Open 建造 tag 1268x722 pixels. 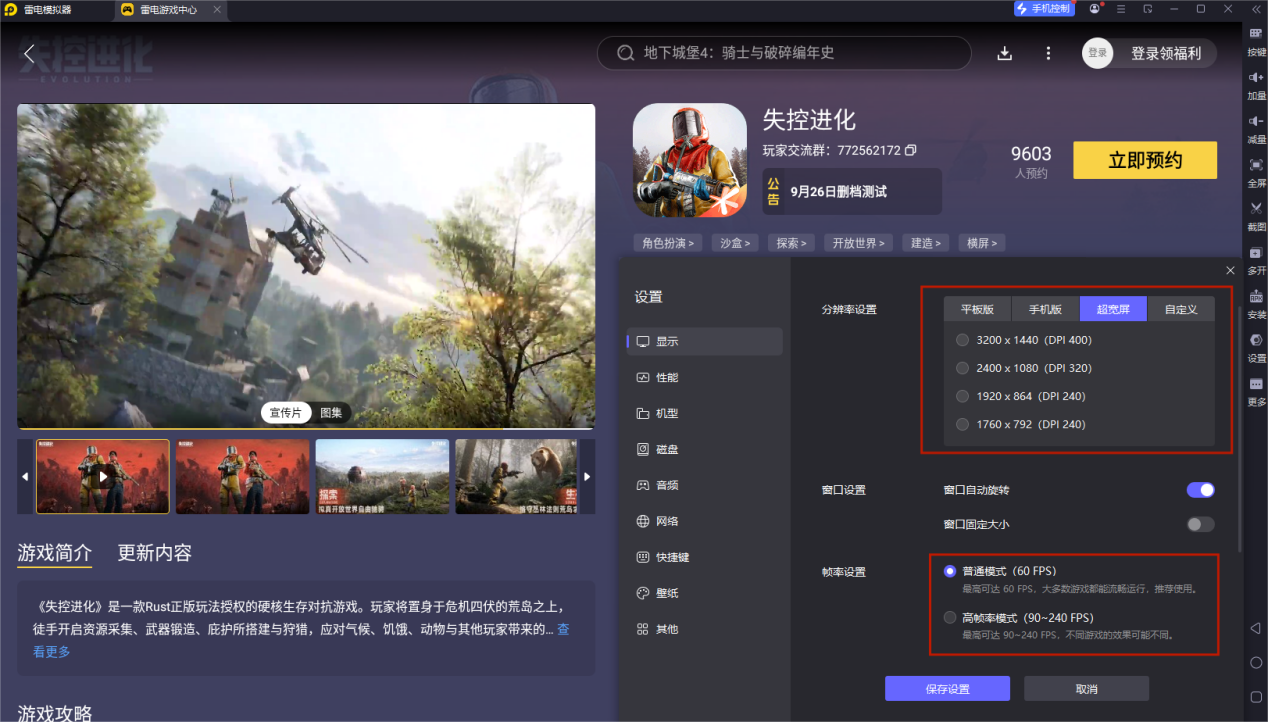click(x=925, y=243)
